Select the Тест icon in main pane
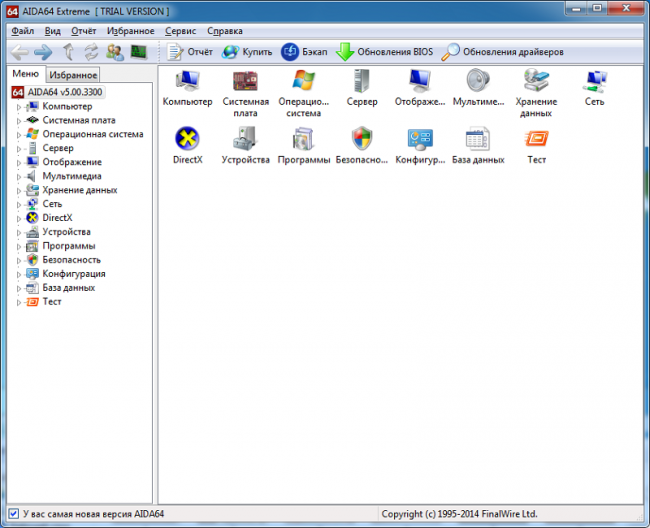The image size is (650, 528). (536, 139)
